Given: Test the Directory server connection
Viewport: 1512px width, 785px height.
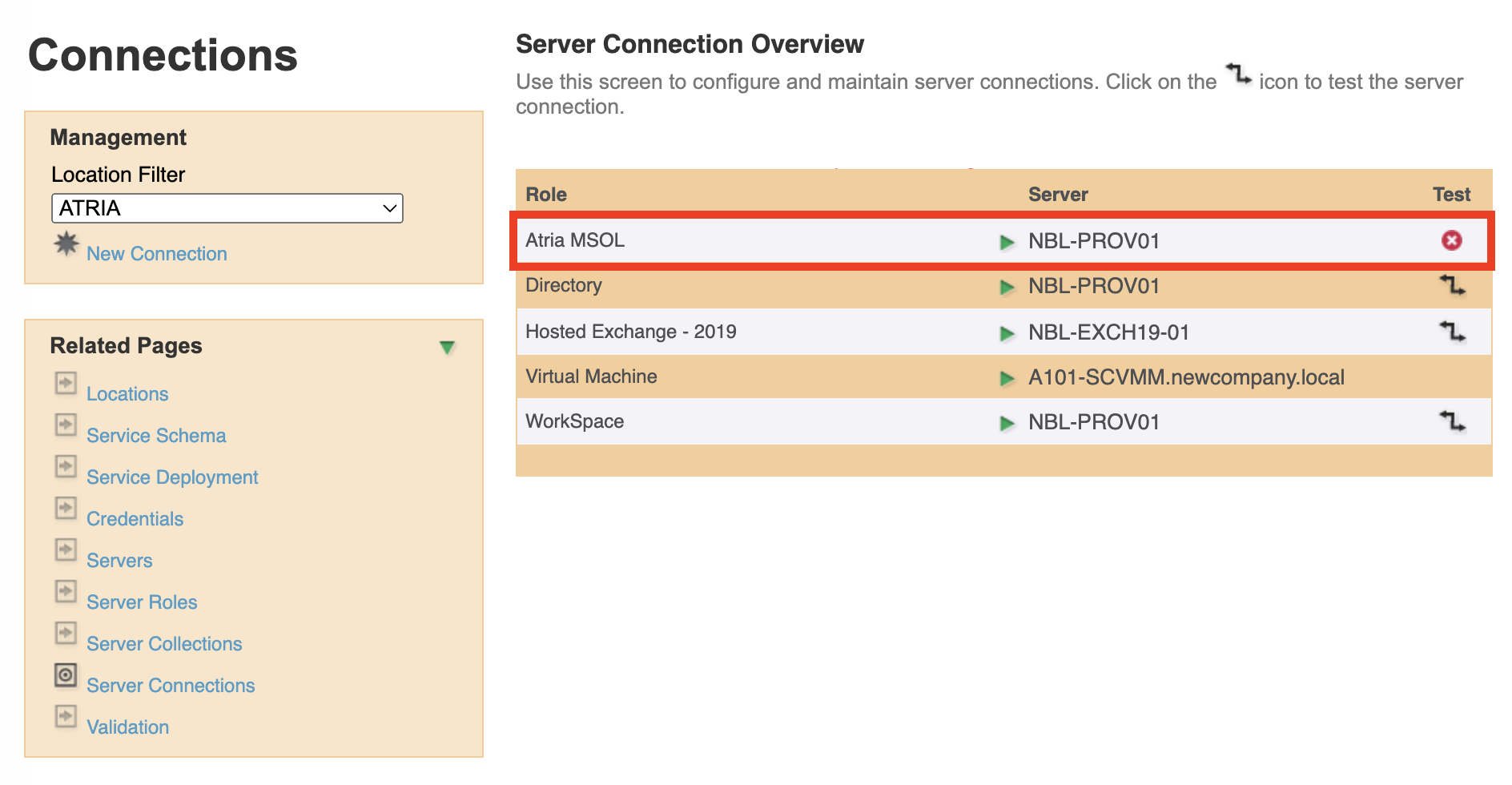Looking at the screenshot, I should click(x=1451, y=285).
